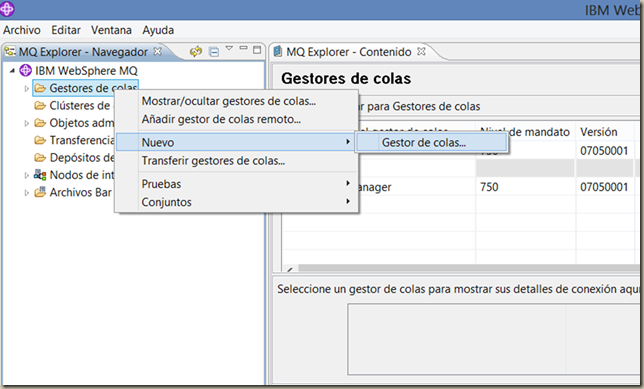Click the collapse all icon in Navegador toolbar

coord(214,52)
